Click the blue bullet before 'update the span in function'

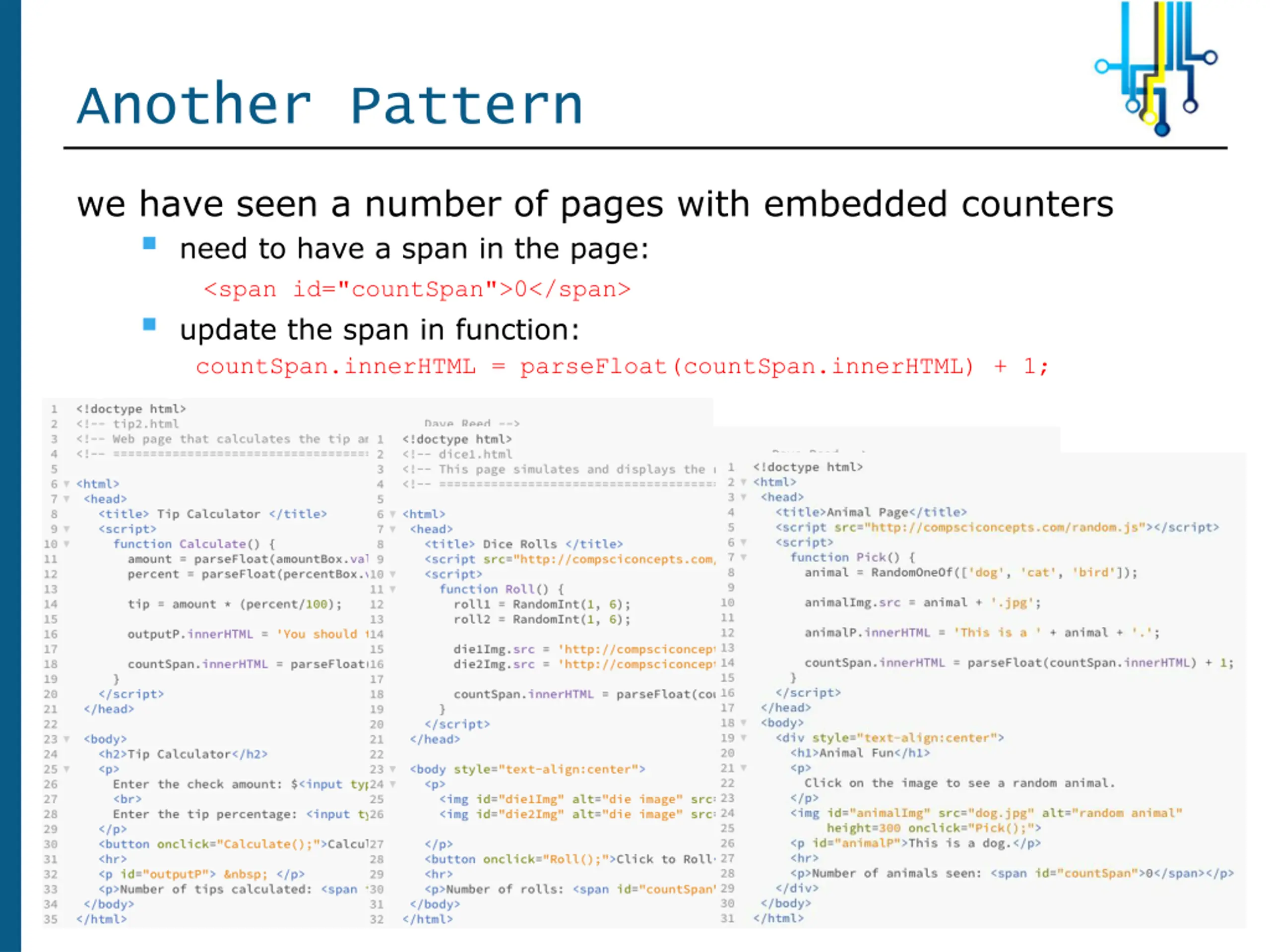149,324
